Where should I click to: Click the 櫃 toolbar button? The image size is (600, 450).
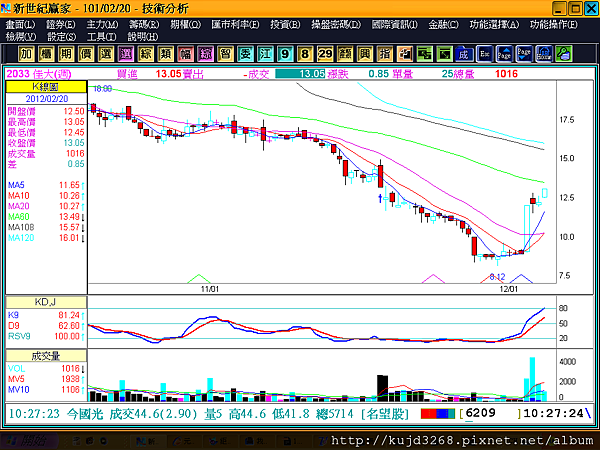coord(46,54)
